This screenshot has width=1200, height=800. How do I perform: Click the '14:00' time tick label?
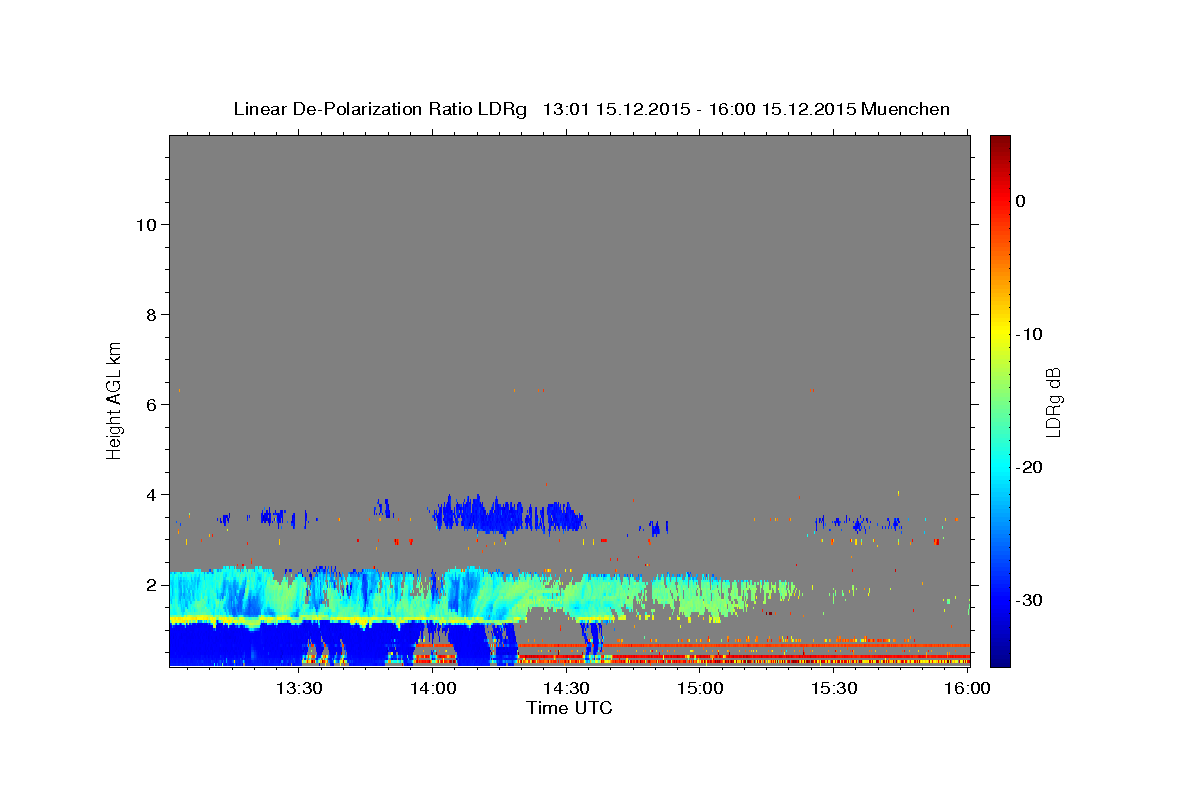click(432, 688)
